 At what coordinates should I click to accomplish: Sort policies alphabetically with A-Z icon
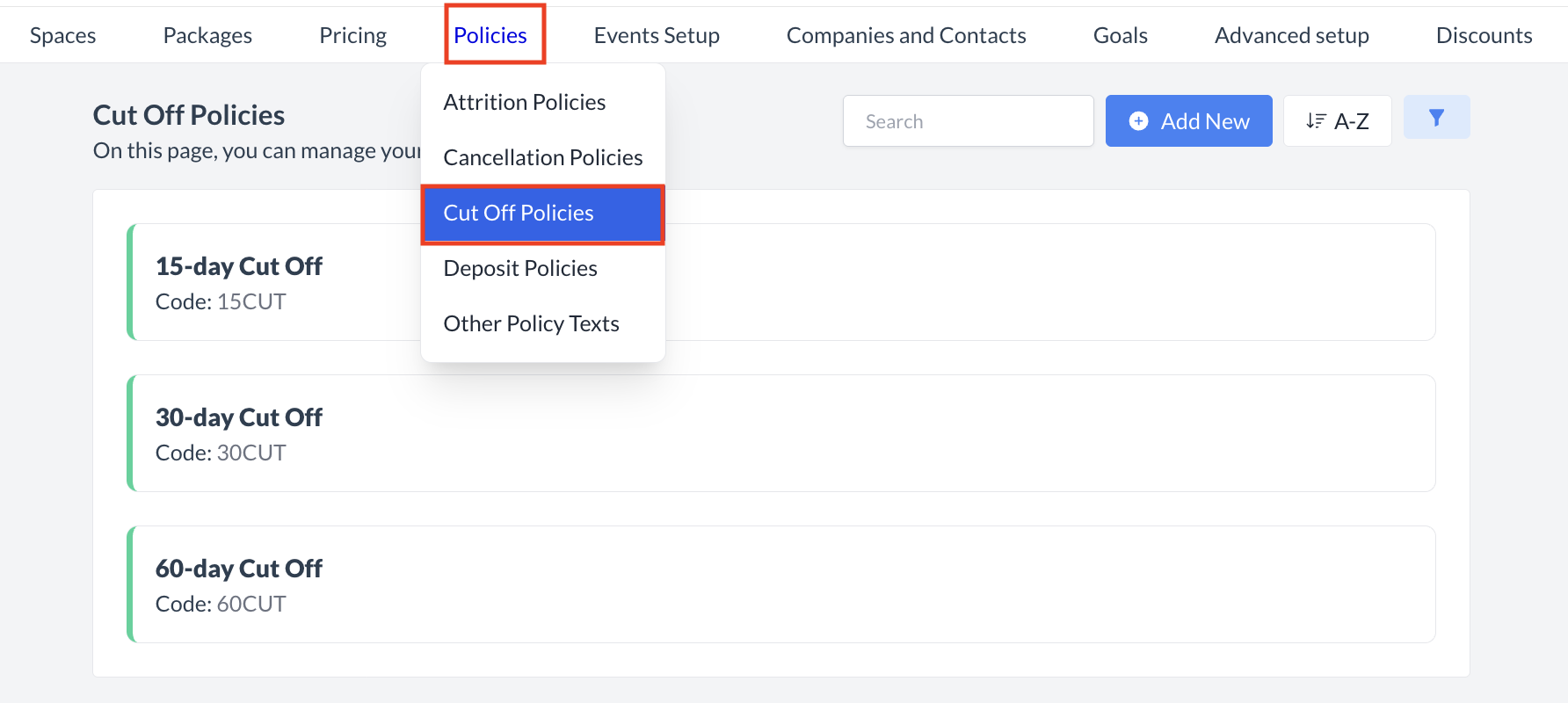pos(1337,120)
